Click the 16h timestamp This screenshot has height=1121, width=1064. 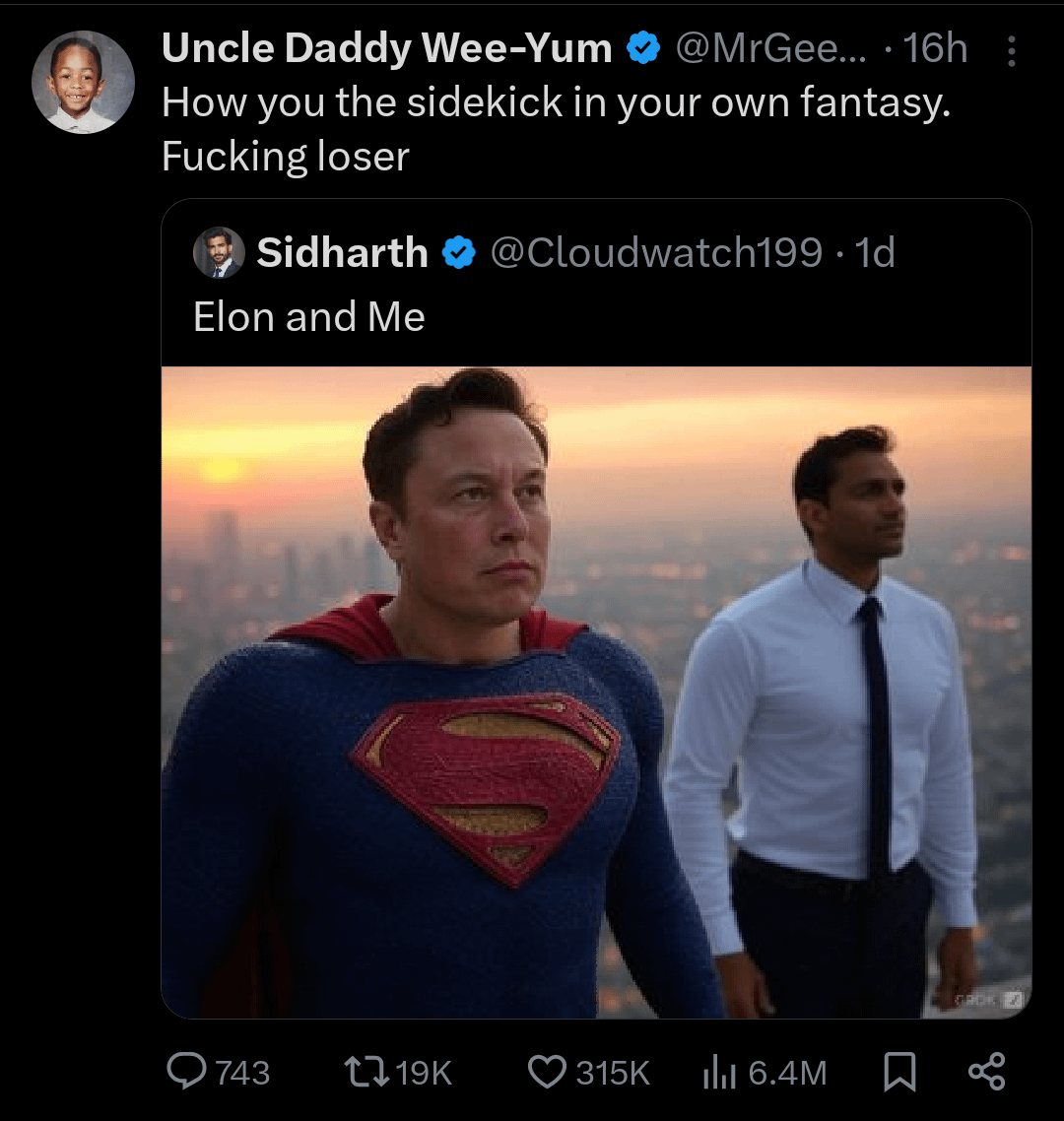pos(935,48)
